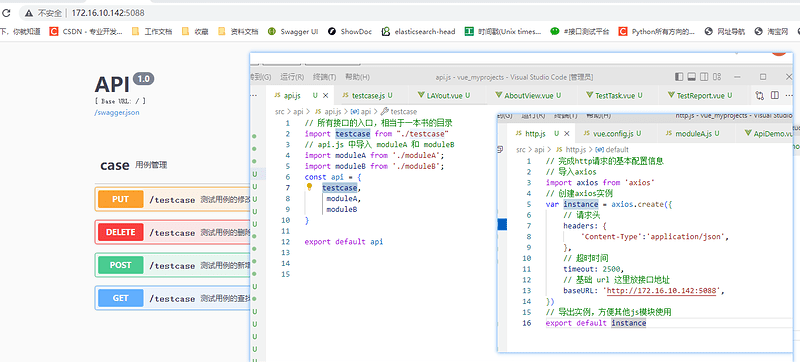Switch to the TestReport.vue tab
Screen dimensions: 800x362
(704, 95)
